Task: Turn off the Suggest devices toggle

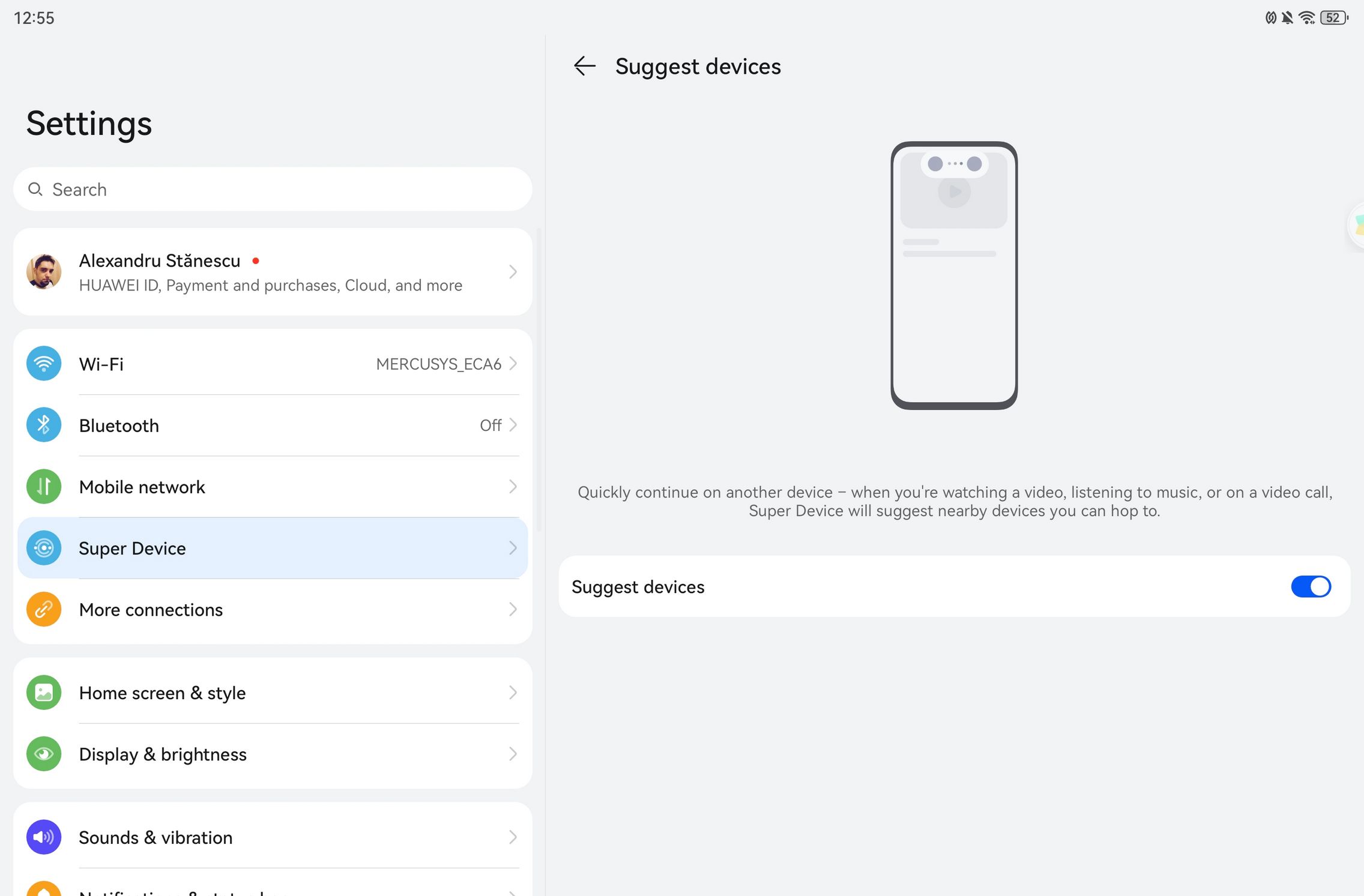Action: pyautogui.click(x=1311, y=586)
